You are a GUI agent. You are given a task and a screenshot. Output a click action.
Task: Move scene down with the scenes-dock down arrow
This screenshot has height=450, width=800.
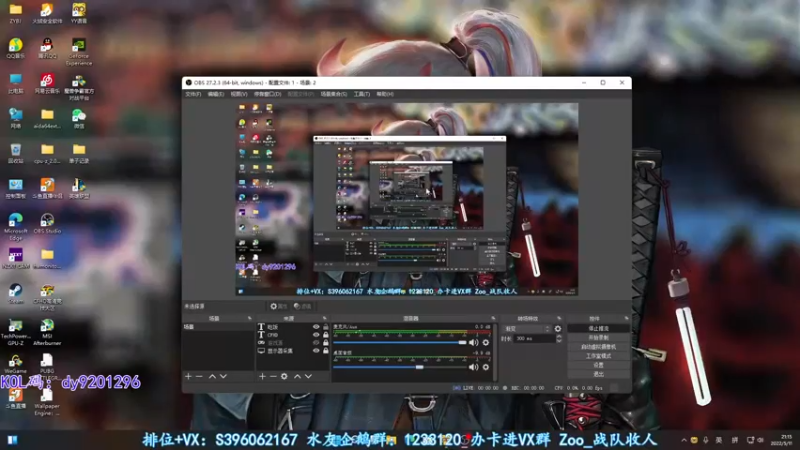[x=223, y=377]
